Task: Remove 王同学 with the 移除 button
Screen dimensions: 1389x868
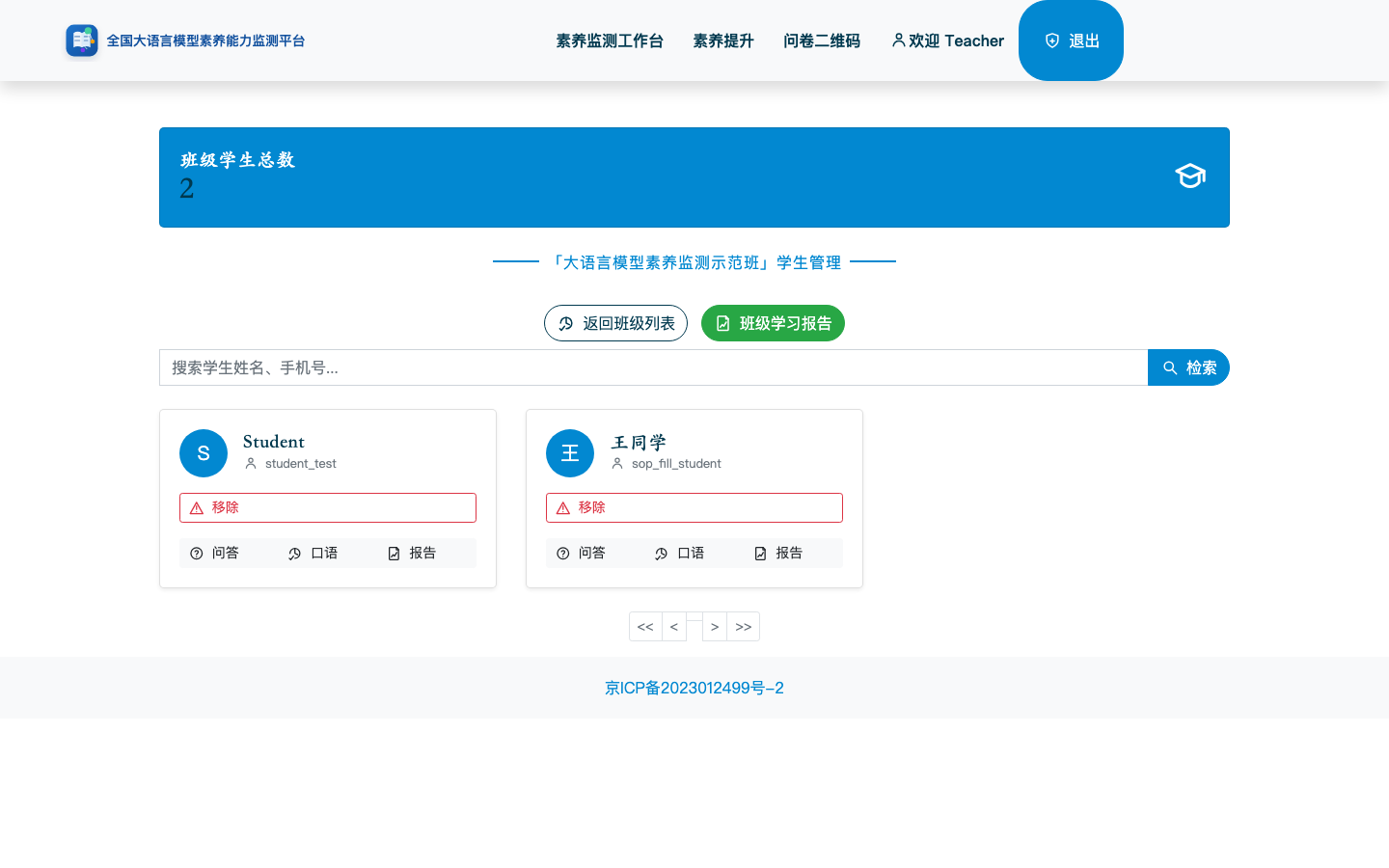Action: click(694, 508)
